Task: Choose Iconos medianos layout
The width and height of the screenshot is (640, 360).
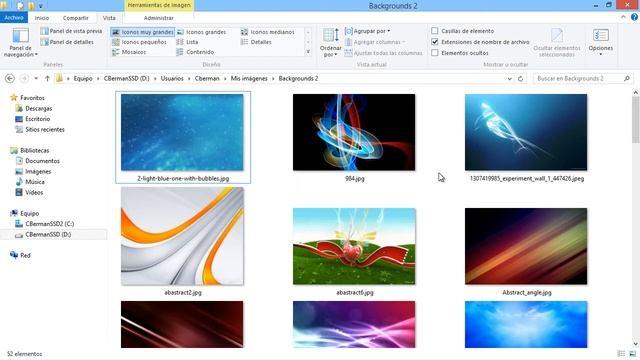Action: 268,32
